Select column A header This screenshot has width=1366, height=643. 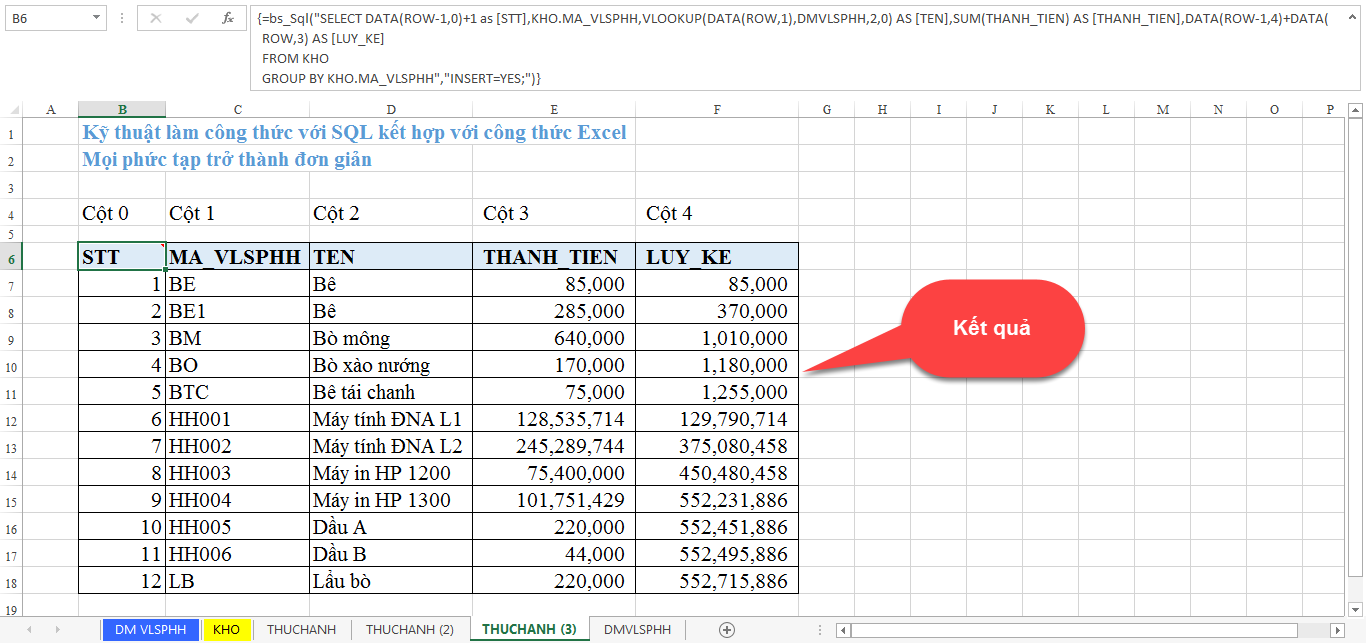[x=50, y=109]
